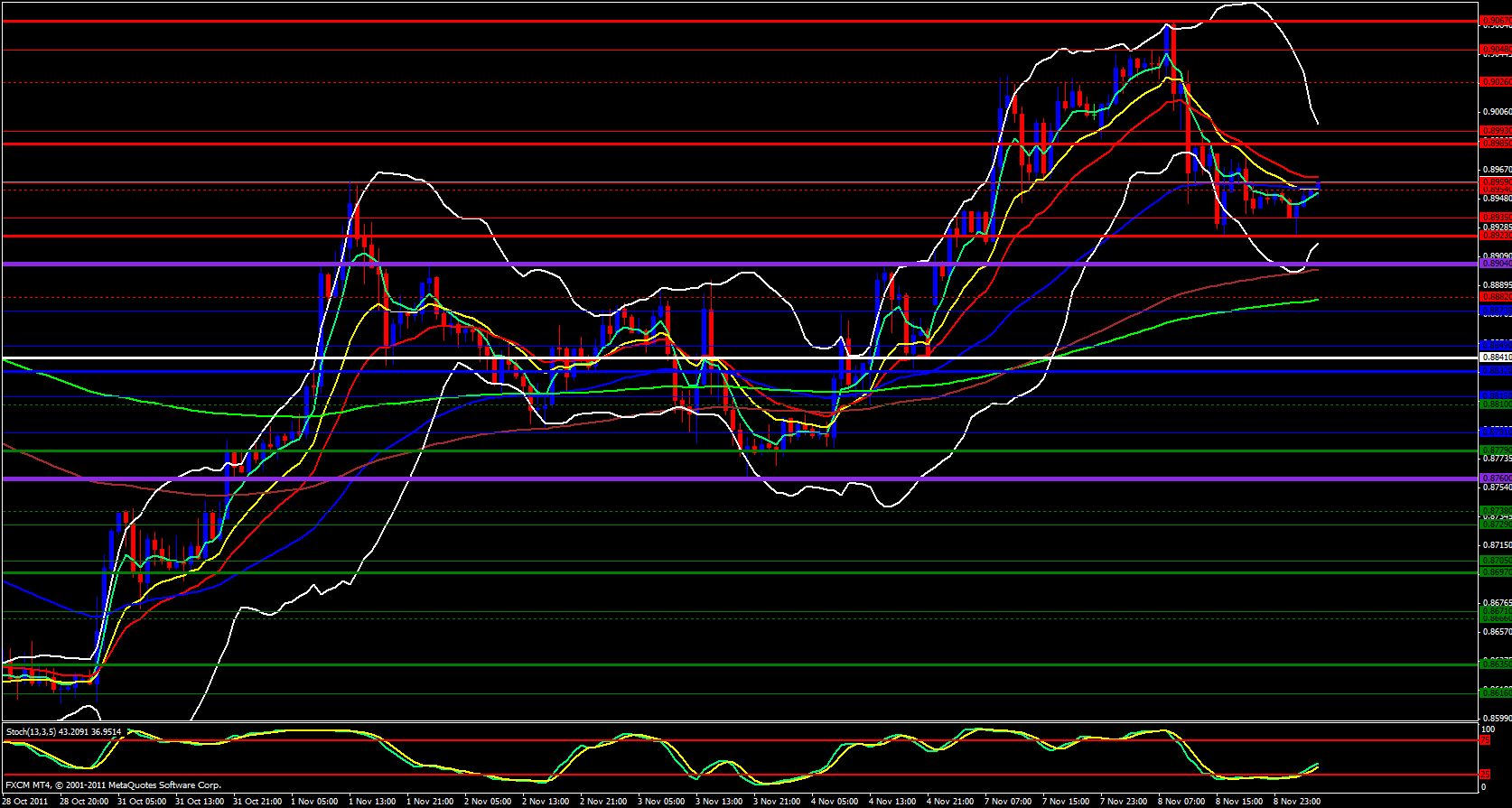Select the 2 Nov 21:00 time label
The image size is (1512, 808).
pyautogui.click(x=604, y=802)
